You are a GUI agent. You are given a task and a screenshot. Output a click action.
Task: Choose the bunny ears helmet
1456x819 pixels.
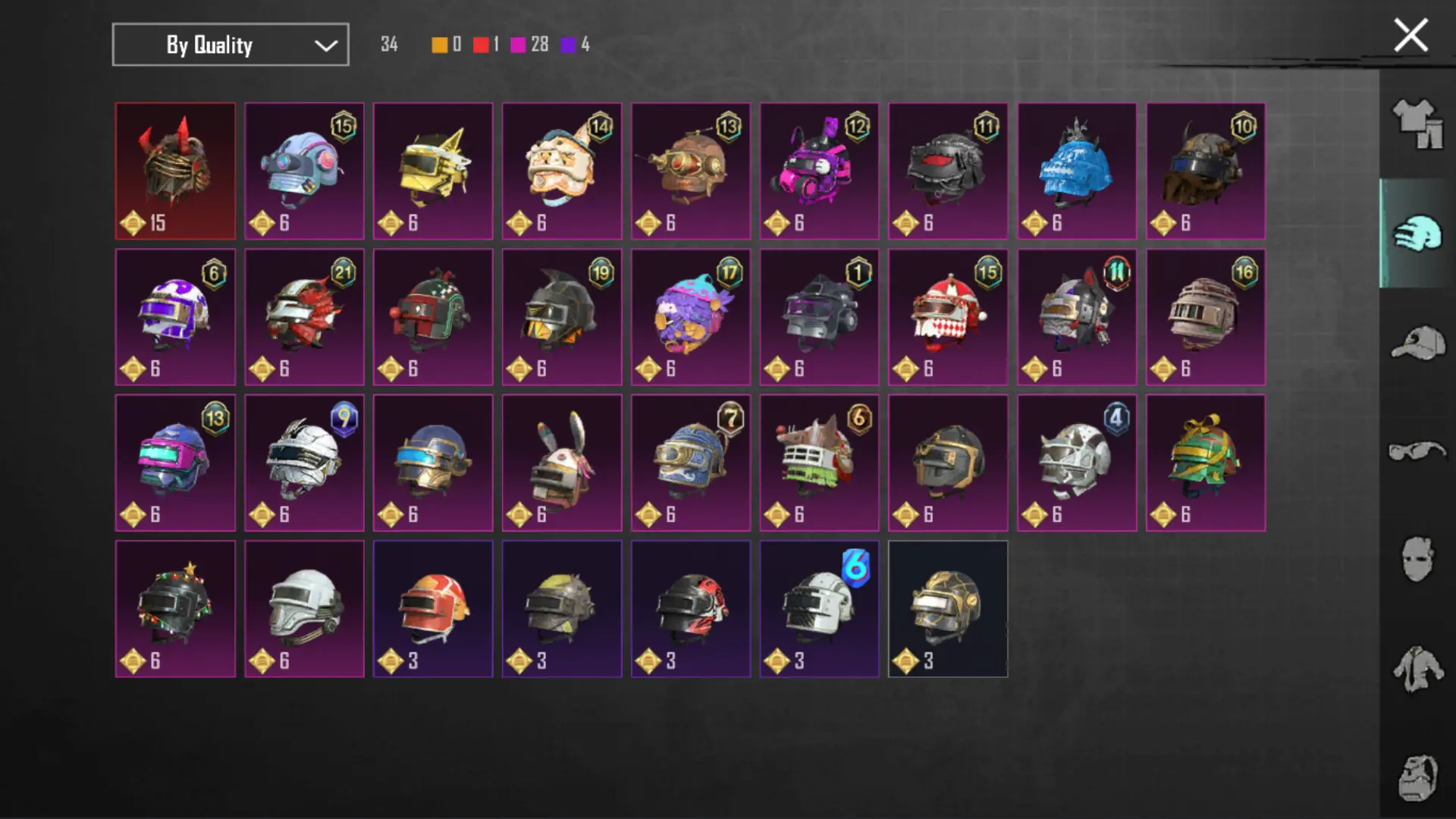562,463
